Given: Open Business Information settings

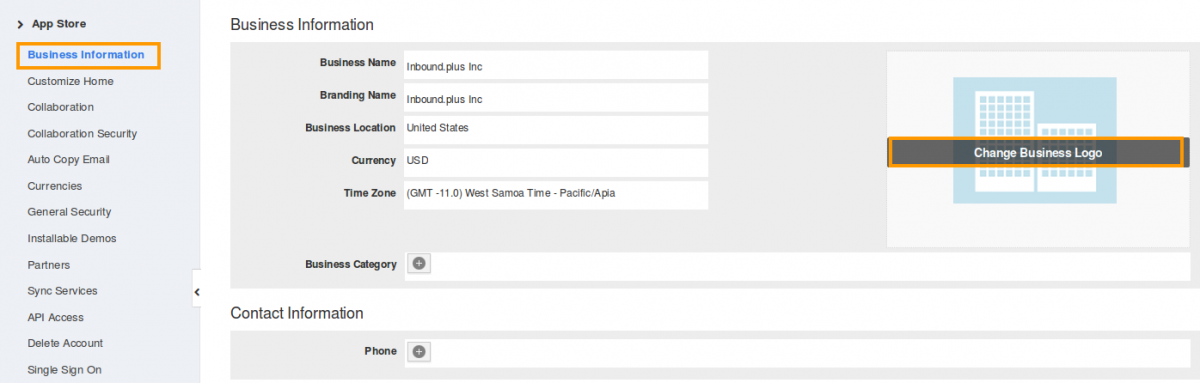Looking at the screenshot, I should pyautogui.click(x=88, y=55).
